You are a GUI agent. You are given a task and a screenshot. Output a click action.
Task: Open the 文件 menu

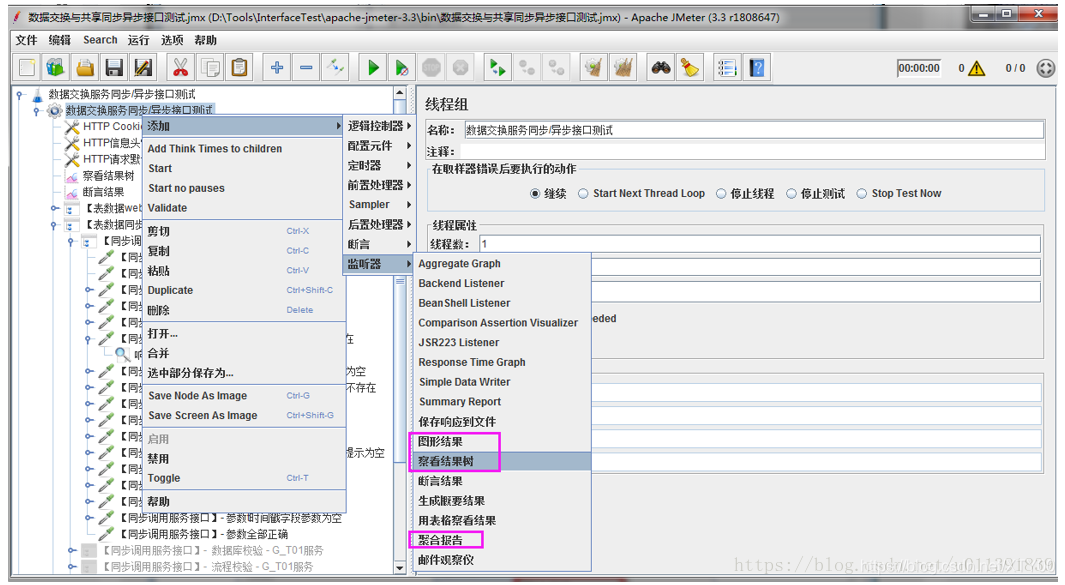tap(26, 40)
